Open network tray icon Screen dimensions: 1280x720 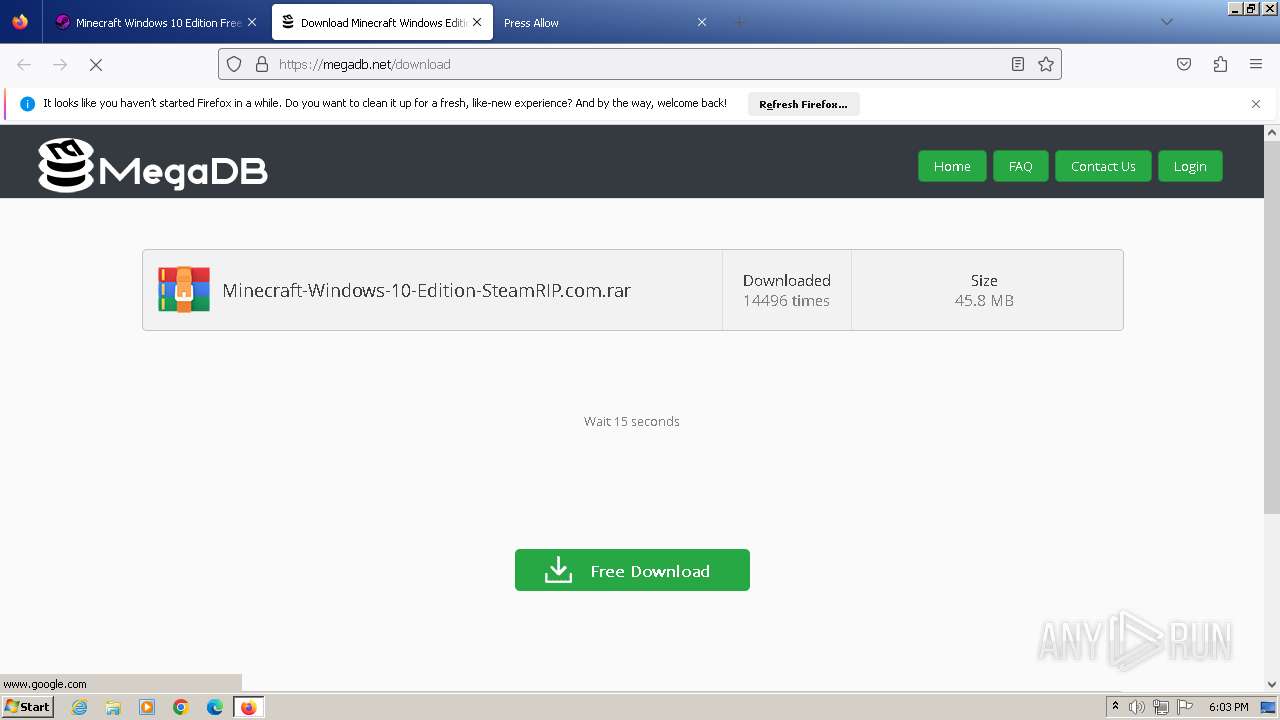(x=1161, y=707)
